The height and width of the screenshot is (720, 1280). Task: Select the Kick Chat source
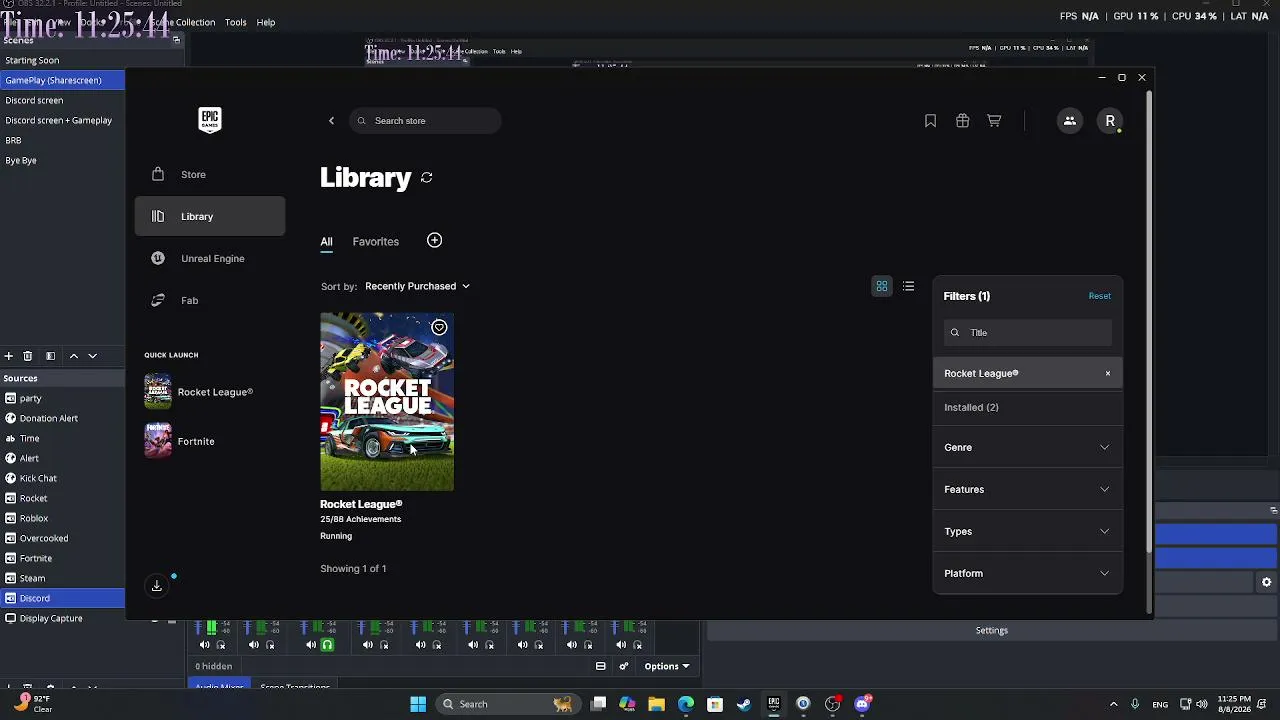63,479
